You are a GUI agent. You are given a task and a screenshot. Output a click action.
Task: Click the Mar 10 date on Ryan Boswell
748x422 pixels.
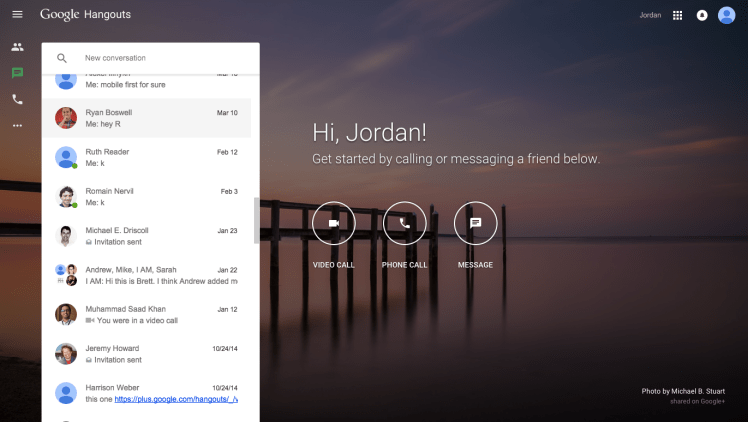[227, 113]
